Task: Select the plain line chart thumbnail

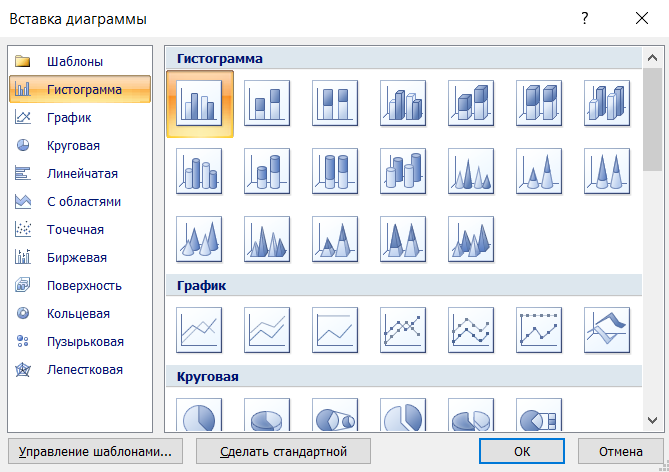Action: click(x=199, y=330)
